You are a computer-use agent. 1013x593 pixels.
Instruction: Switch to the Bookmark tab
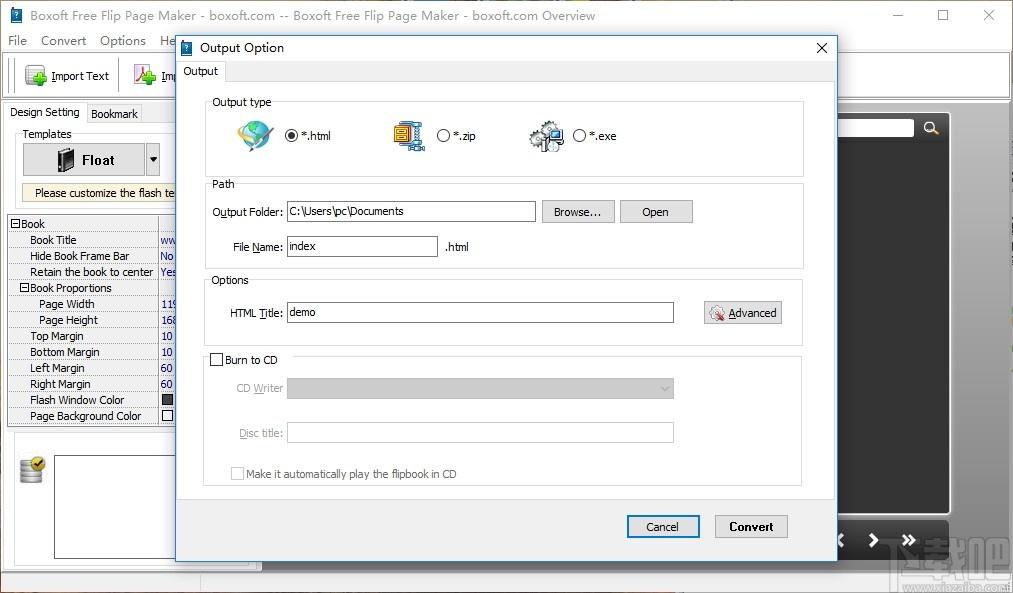(x=114, y=114)
